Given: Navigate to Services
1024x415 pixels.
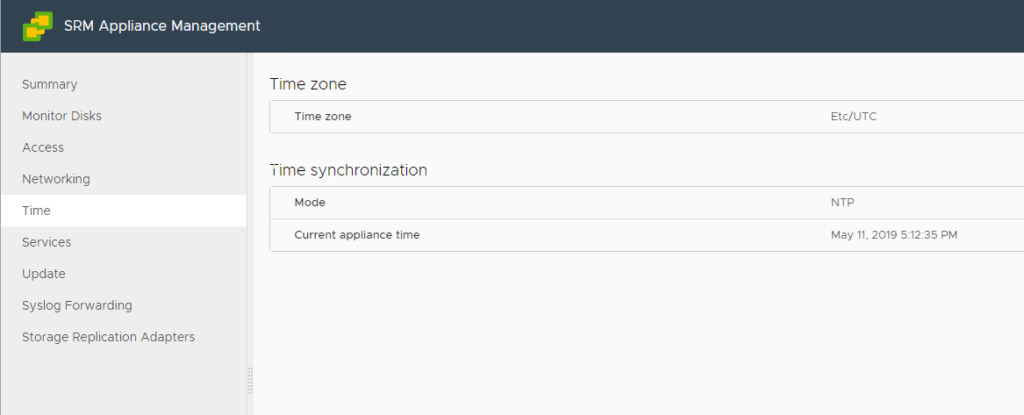Looking at the screenshot, I should pos(47,242).
